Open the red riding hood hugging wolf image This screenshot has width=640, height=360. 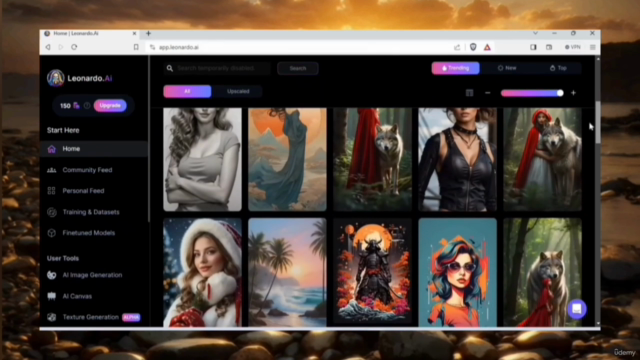542,160
